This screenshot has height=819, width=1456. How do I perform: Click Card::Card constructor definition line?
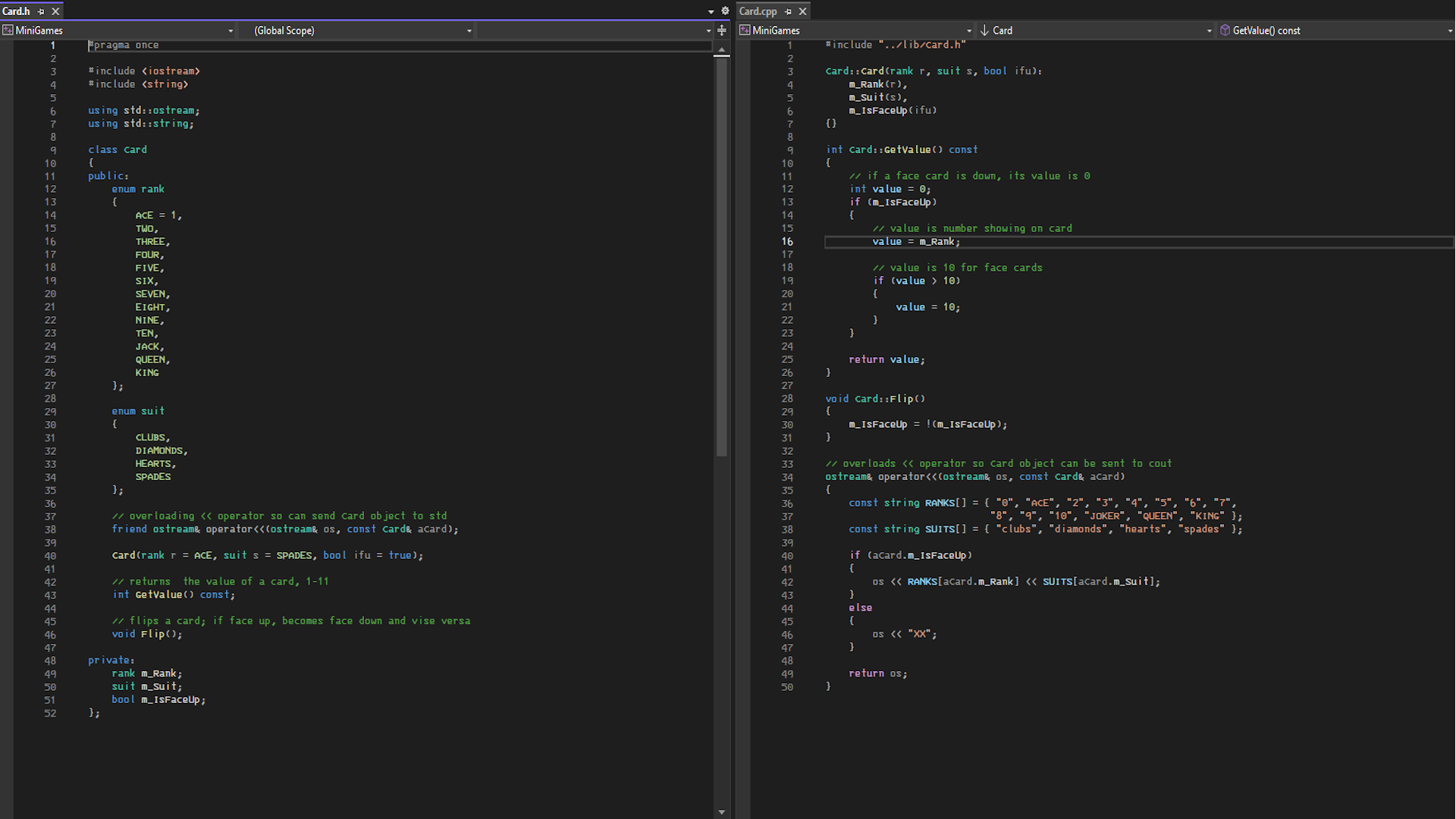(x=934, y=71)
